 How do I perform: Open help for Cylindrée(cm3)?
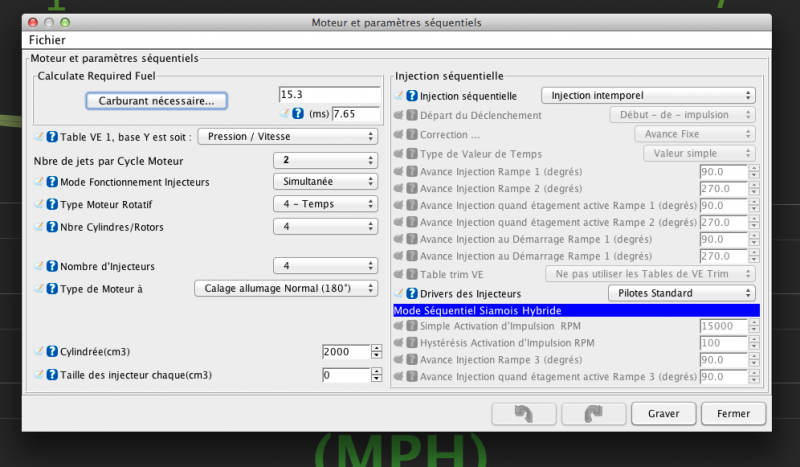pos(52,351)
